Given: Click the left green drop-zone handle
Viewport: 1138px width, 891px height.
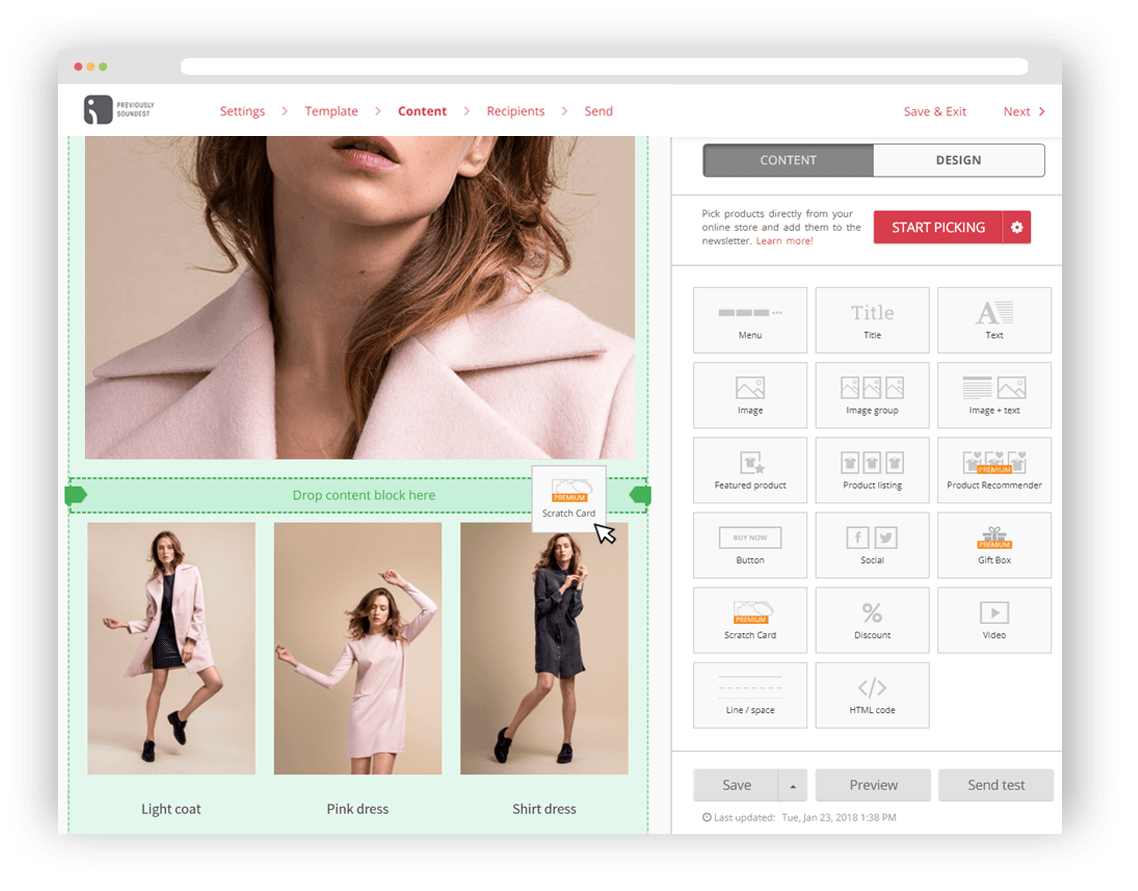Looking at the screenshot, I should [75, 495].
